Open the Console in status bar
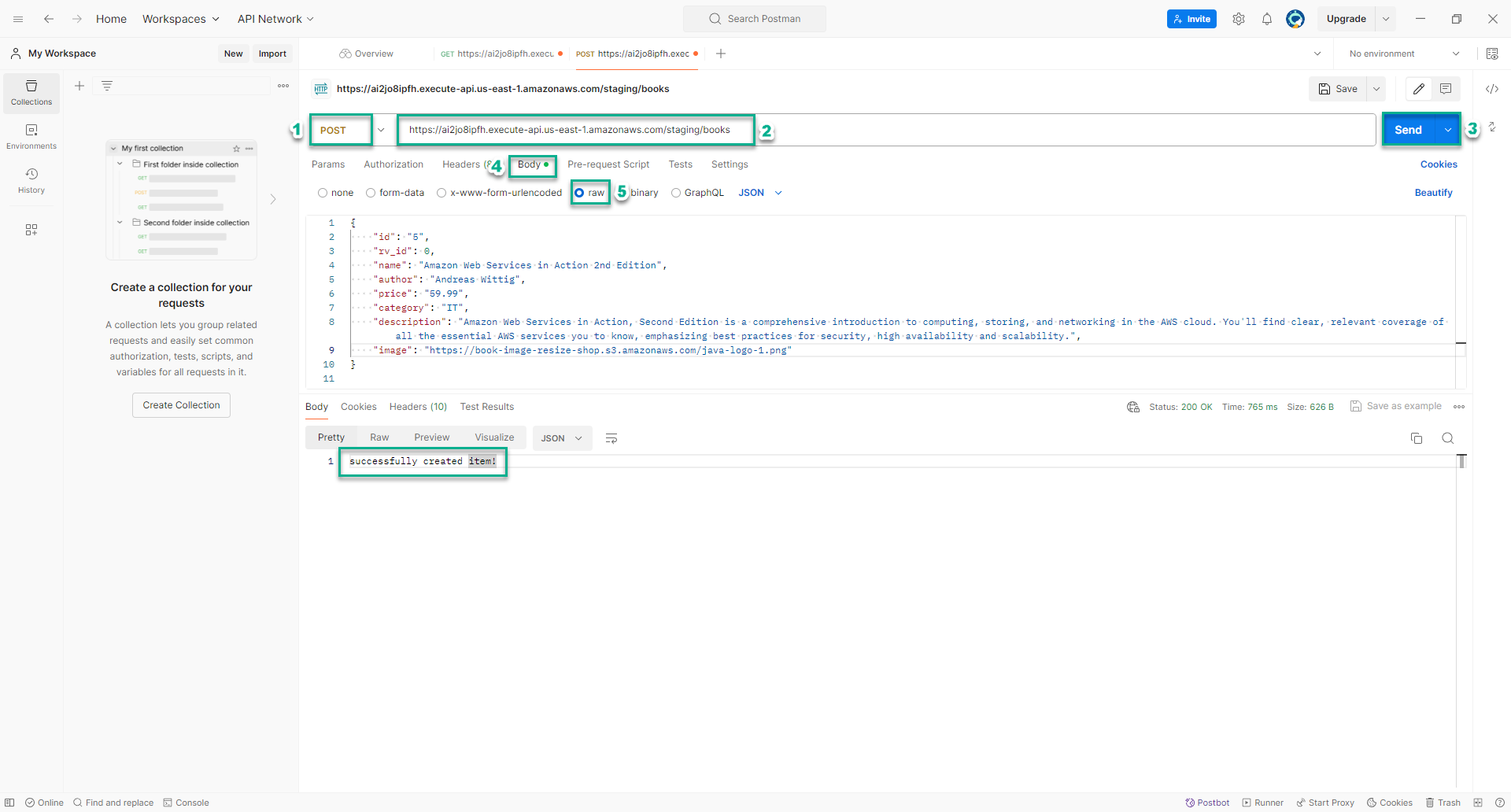The height and width of the screenshot is (812, 1511). (x=187, y=803)
